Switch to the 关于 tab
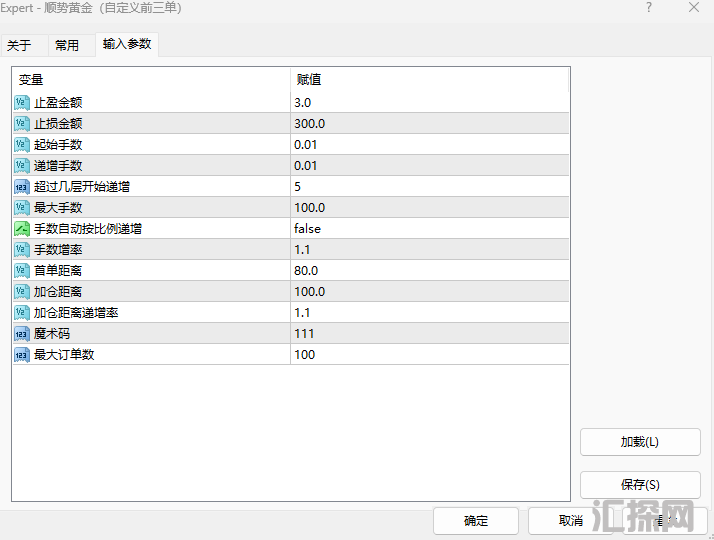This screenshot has width=714, height=540. click(19, 45)
